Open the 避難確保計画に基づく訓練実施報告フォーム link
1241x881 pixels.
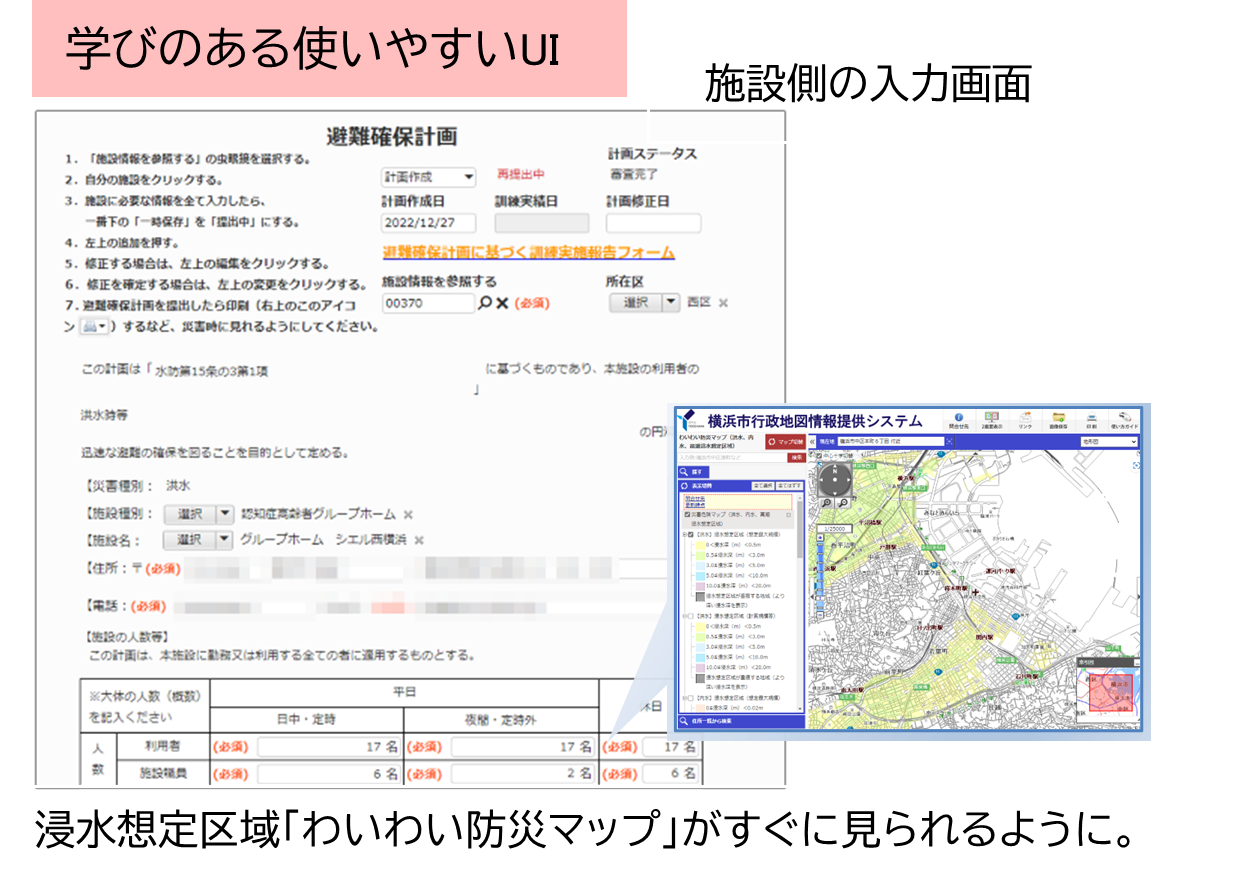tap(529, 252)
